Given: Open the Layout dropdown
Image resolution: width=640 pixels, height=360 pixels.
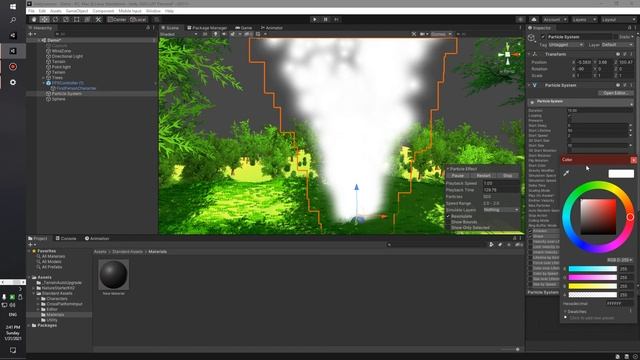Looking at the screenshot, I should [x=618, y=19].
